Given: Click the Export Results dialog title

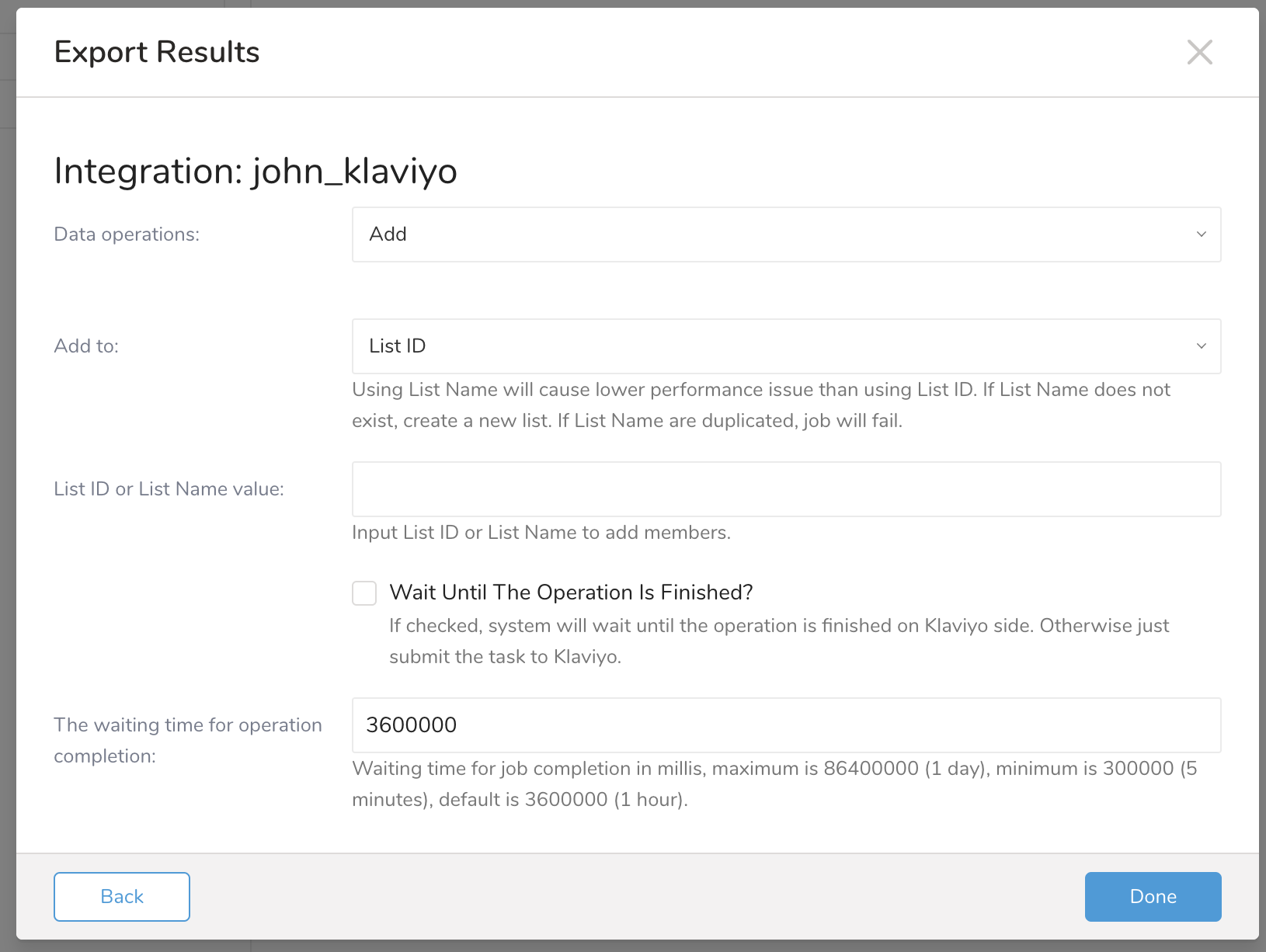Looking at the screenshot, I should 157,52.
